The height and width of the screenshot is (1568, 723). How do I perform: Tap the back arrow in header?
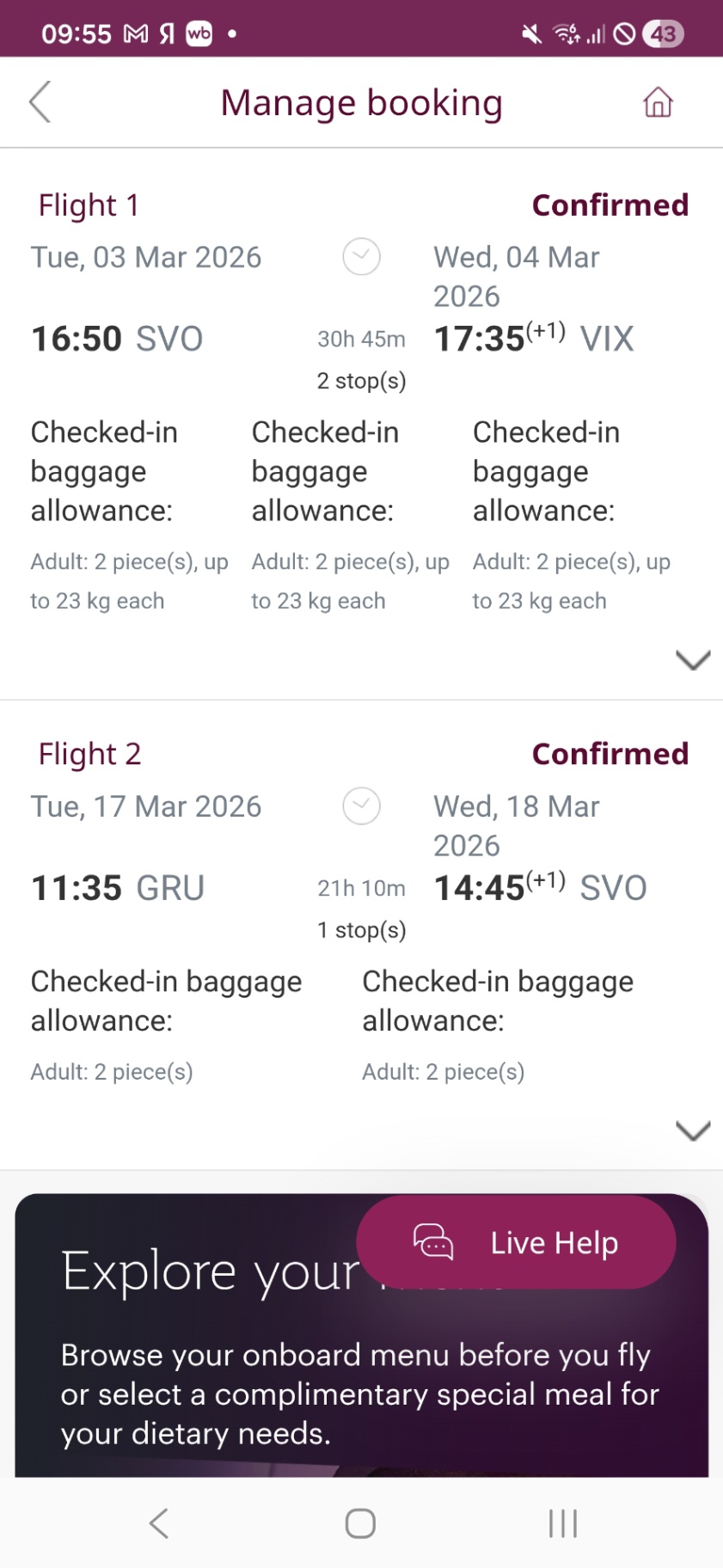[x=40, y=102]
